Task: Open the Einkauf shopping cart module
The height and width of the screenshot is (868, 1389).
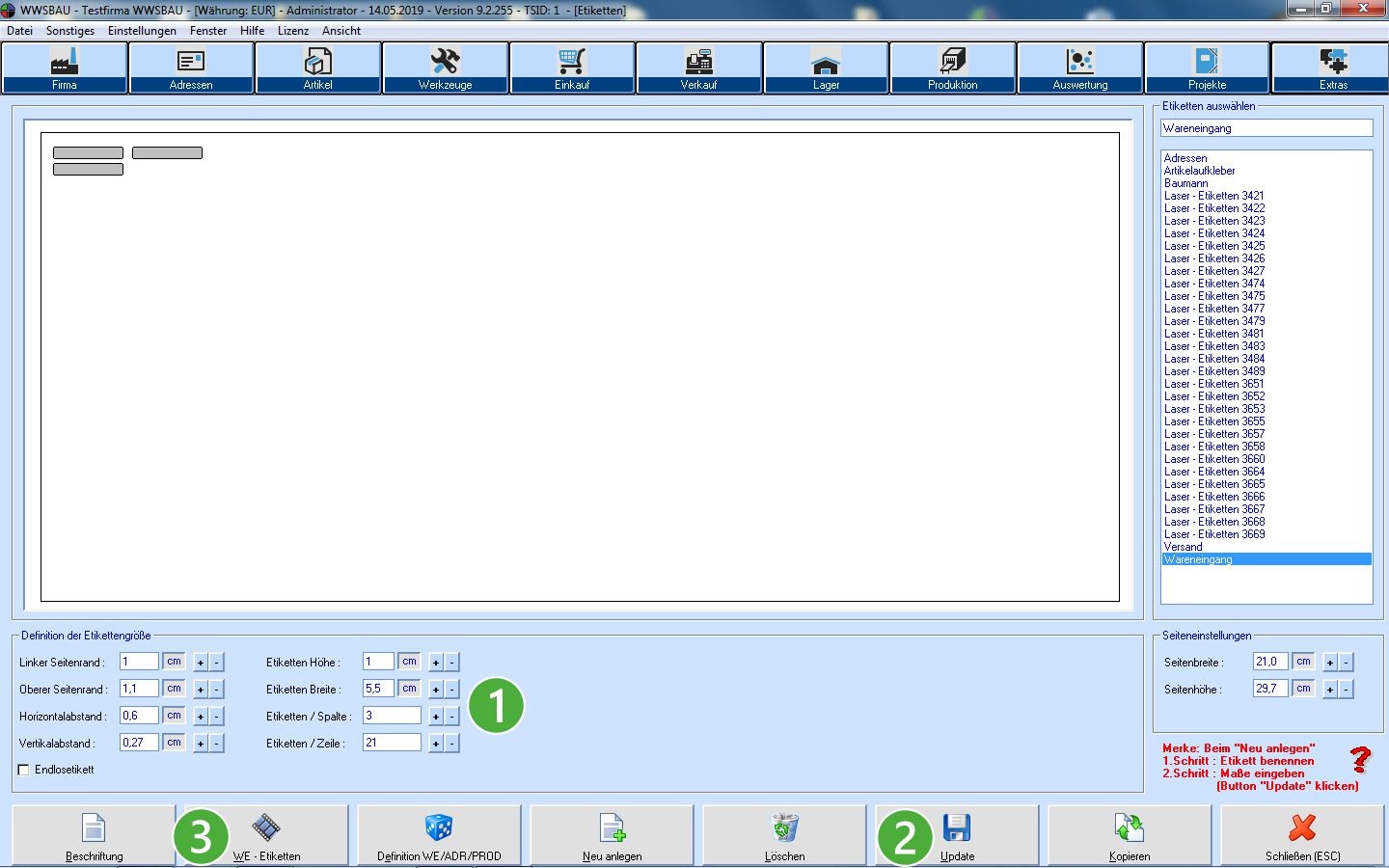Action: tap(572, 68)
